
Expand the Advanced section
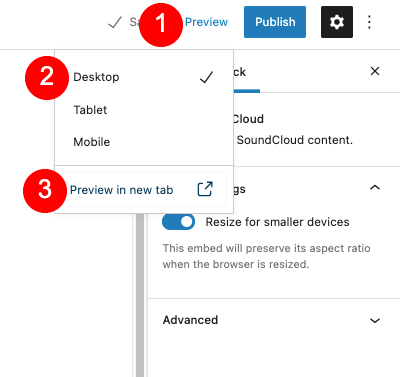273,320
